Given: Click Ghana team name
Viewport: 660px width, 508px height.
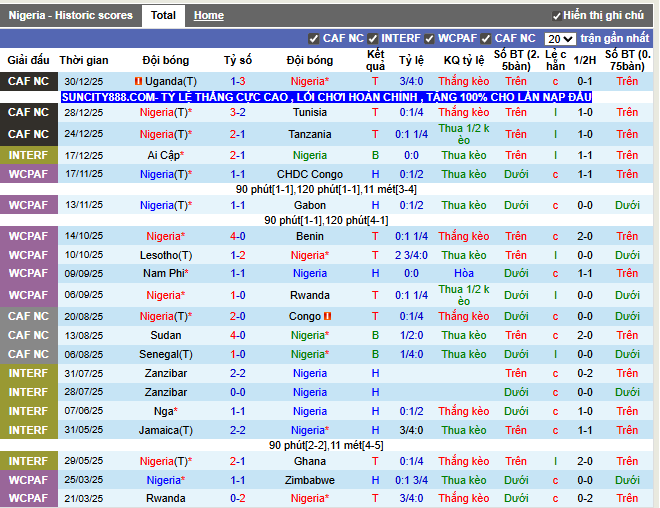Looking at the screenshot, I should (x=310, y=461).
